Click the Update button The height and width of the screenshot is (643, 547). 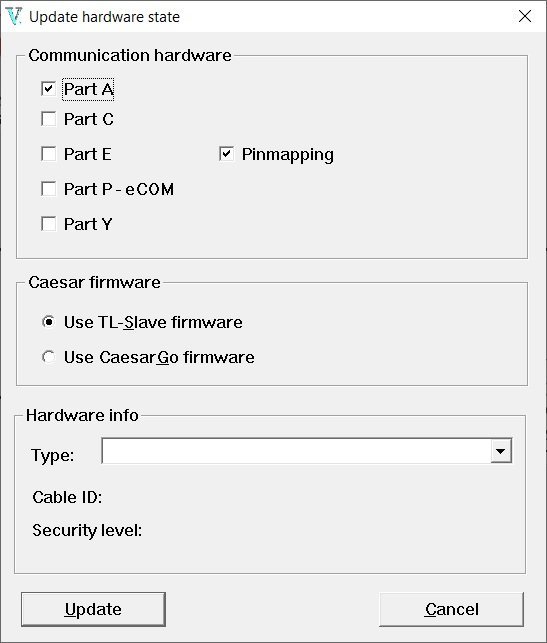pos(93,609)
